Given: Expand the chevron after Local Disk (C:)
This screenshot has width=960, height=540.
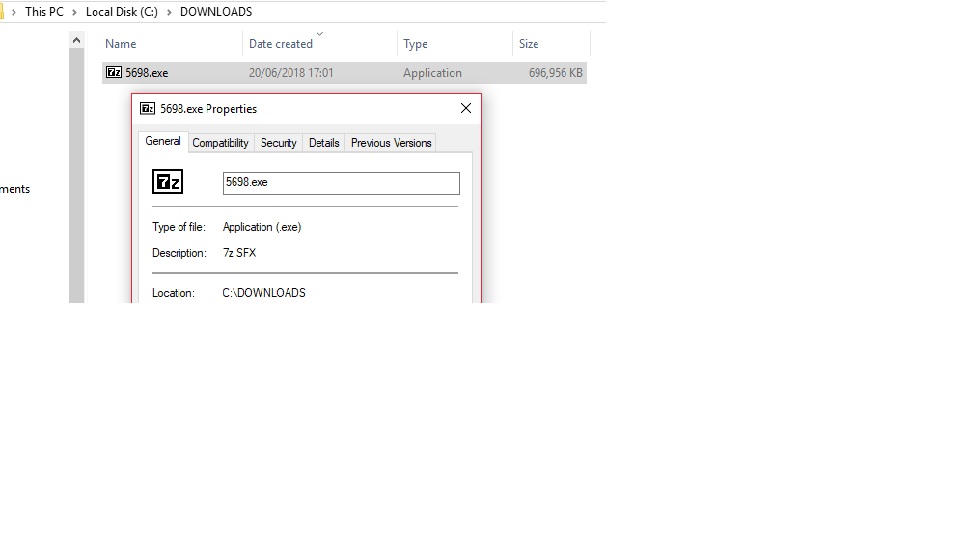Looking at the screenshot, I should [x=169, y=12].
